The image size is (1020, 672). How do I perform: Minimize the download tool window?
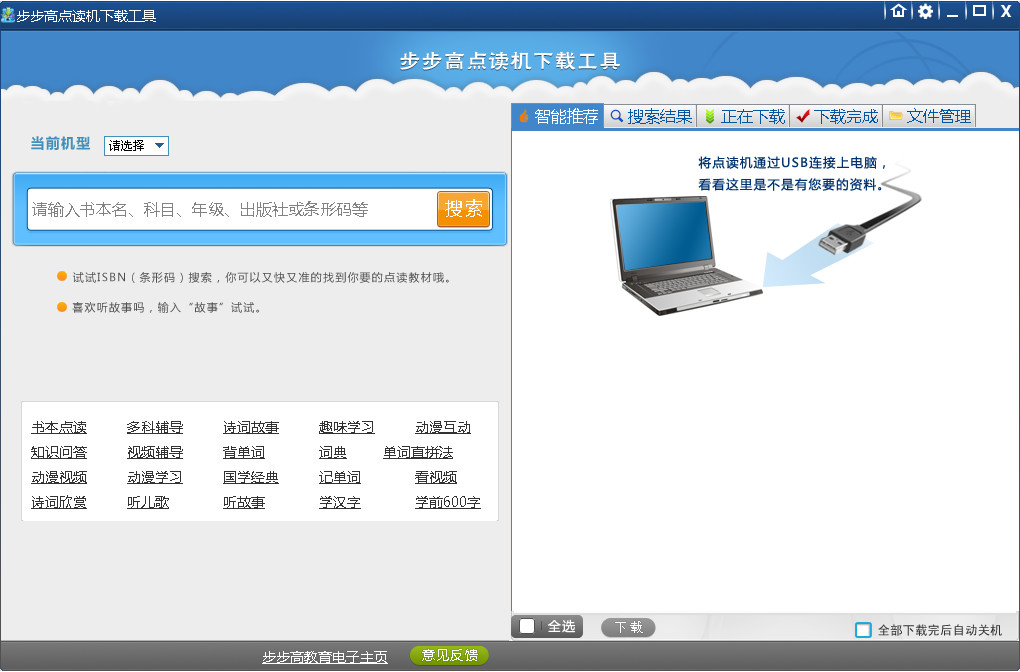[x=952, y=12]
